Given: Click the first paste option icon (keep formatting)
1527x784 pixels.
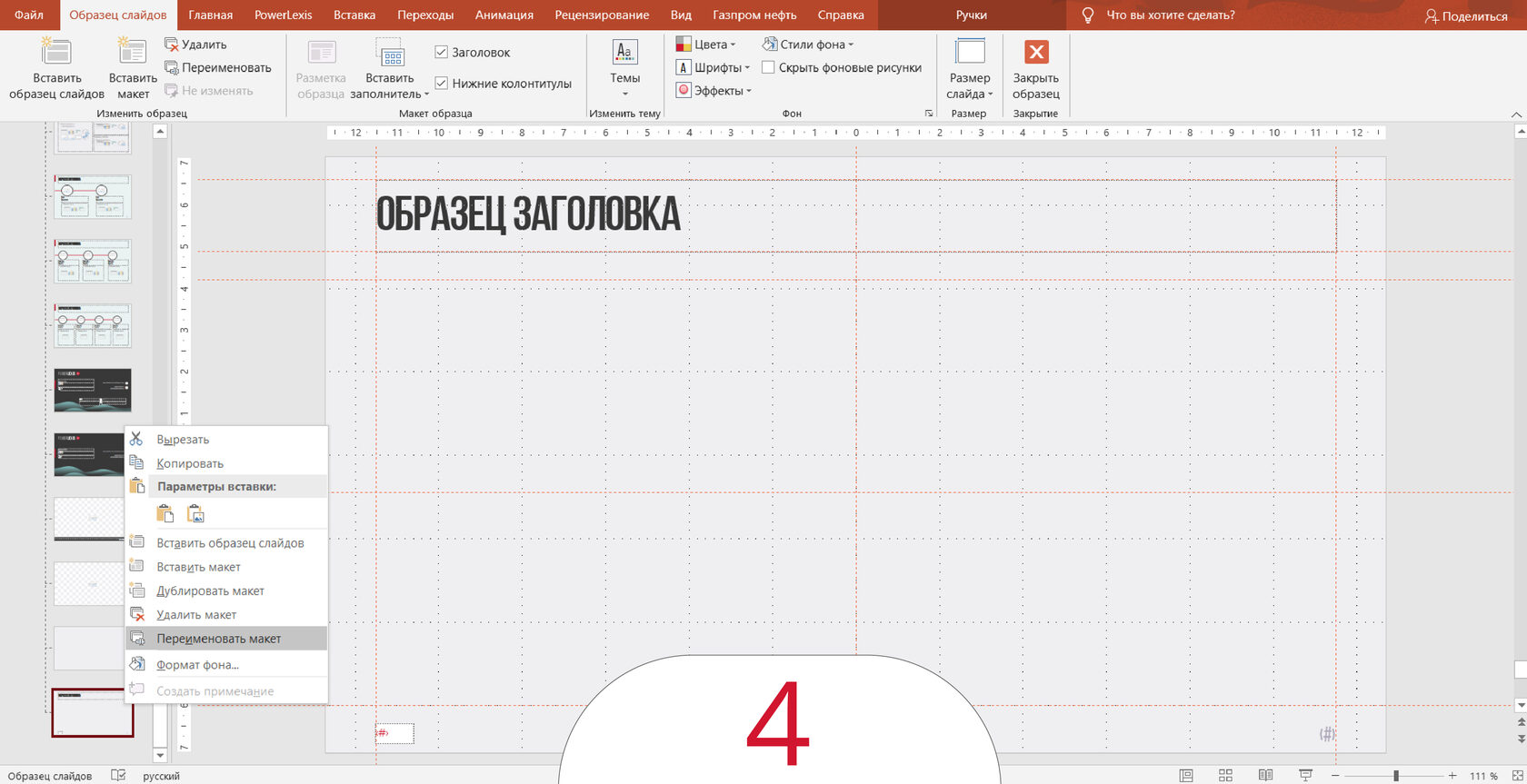Looking at the screenshot, I should [165, 514].
